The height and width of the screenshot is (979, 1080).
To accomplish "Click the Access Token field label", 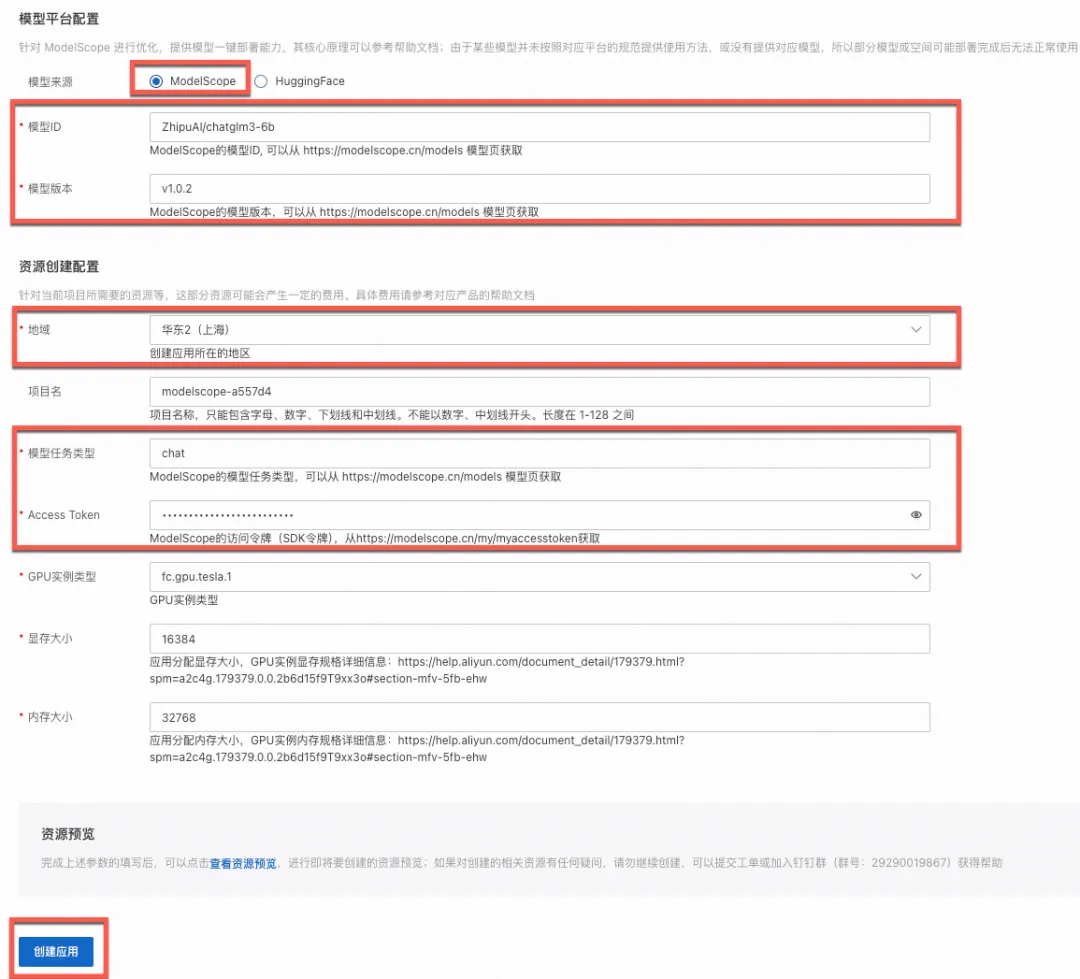I will pos(63,515).
